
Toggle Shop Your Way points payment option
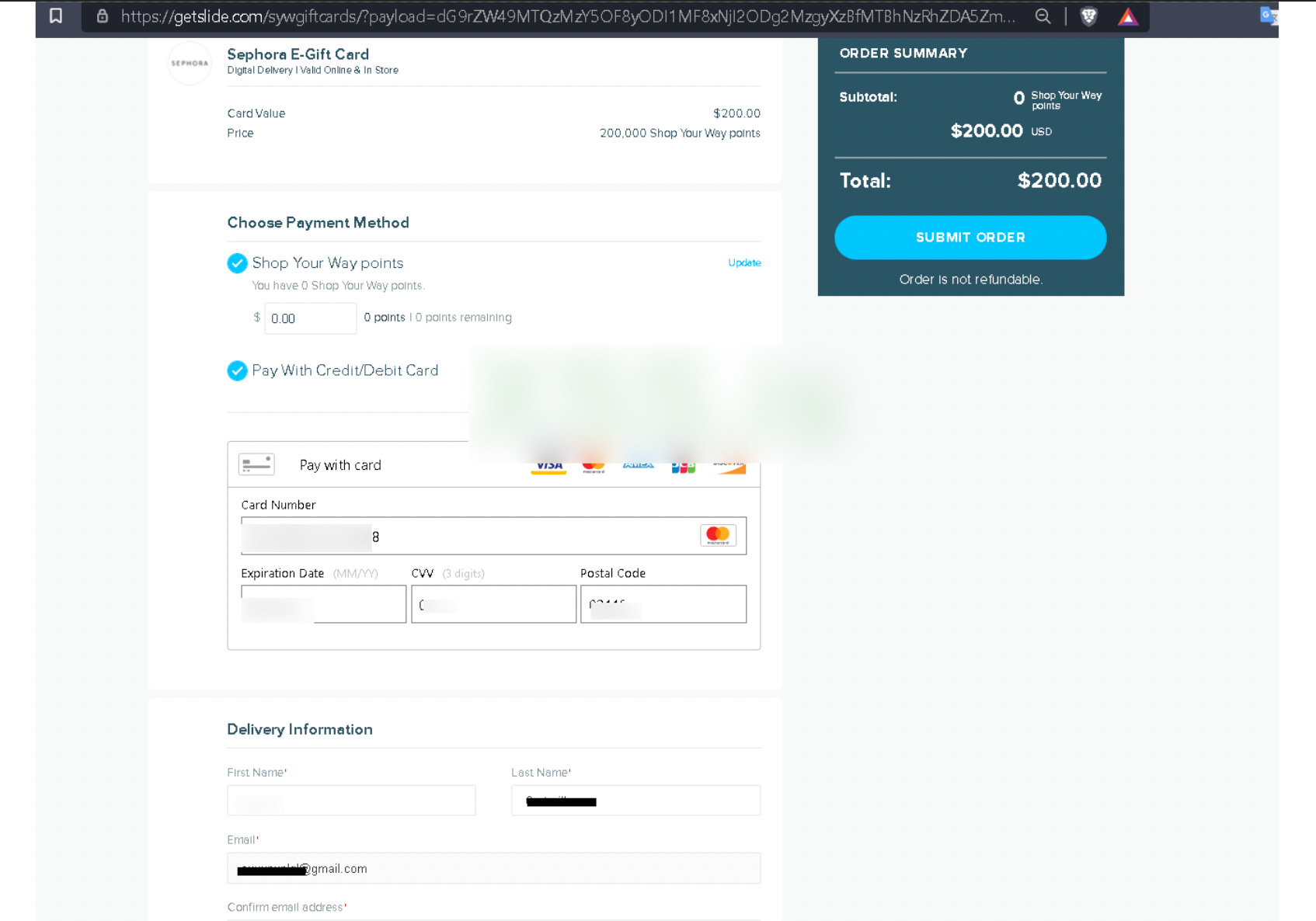[237, 263]
